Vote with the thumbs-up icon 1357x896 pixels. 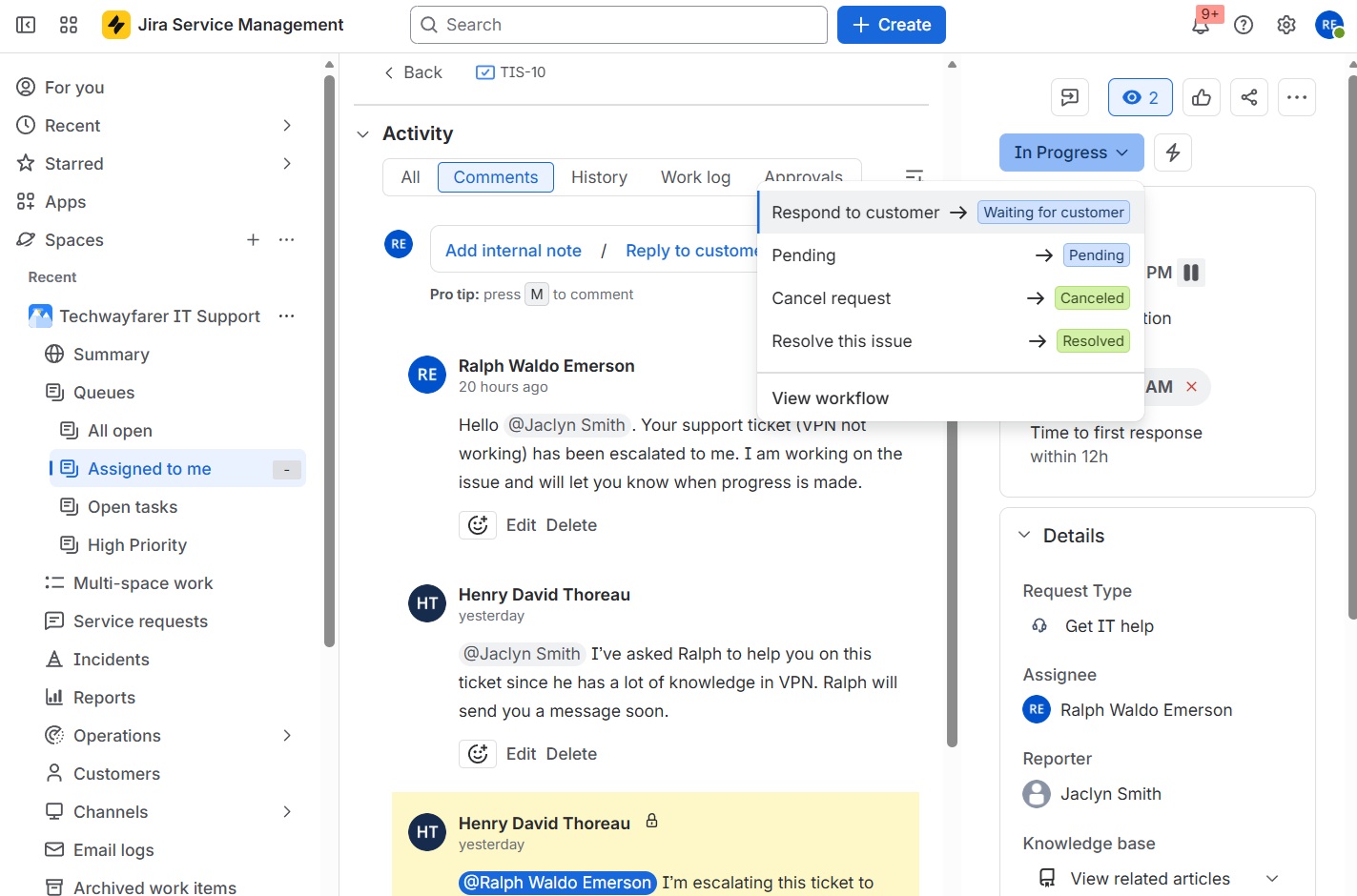click(1202, 97)
